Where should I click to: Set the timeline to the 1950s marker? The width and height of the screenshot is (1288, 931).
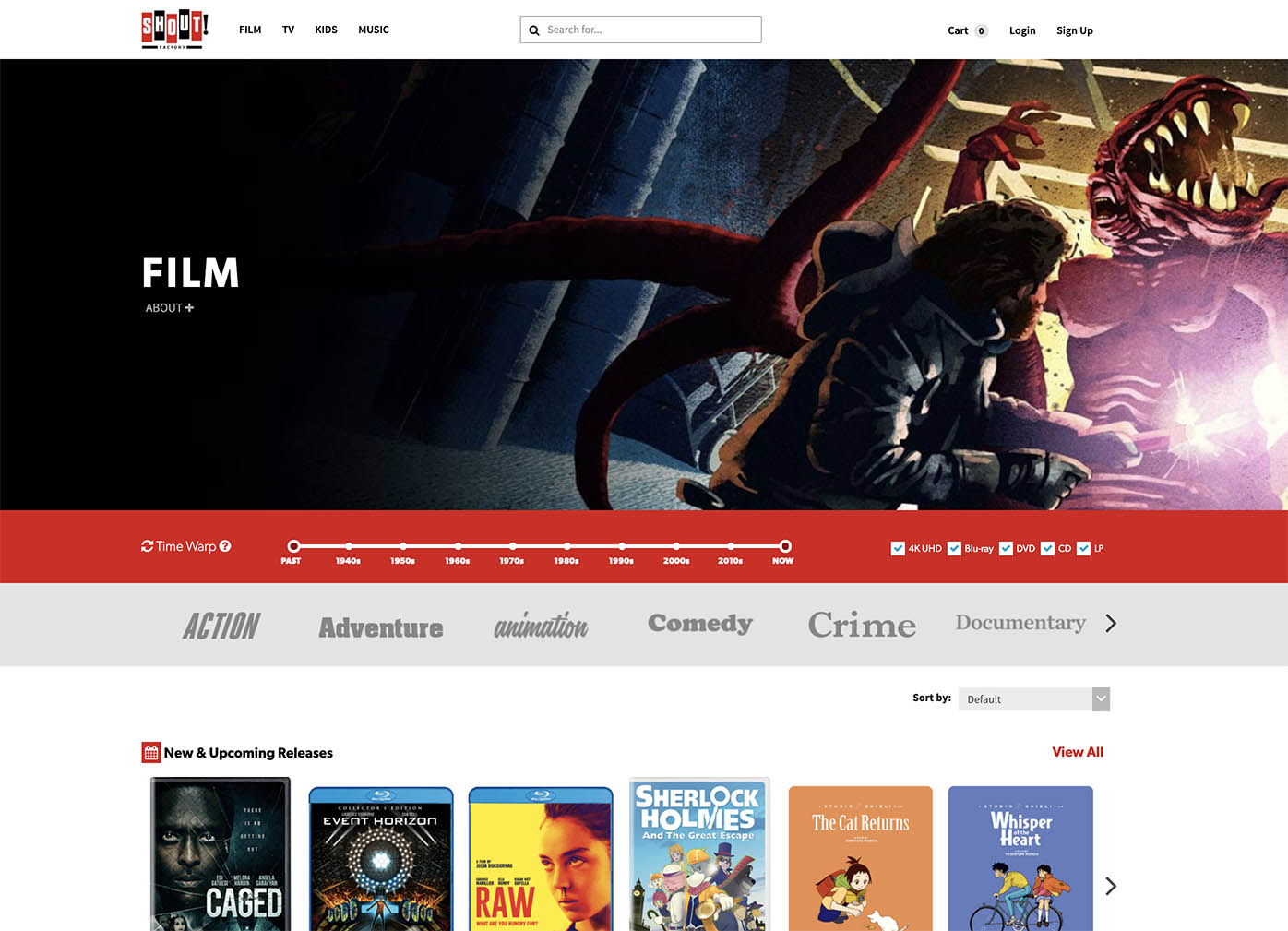pos(403,546)
